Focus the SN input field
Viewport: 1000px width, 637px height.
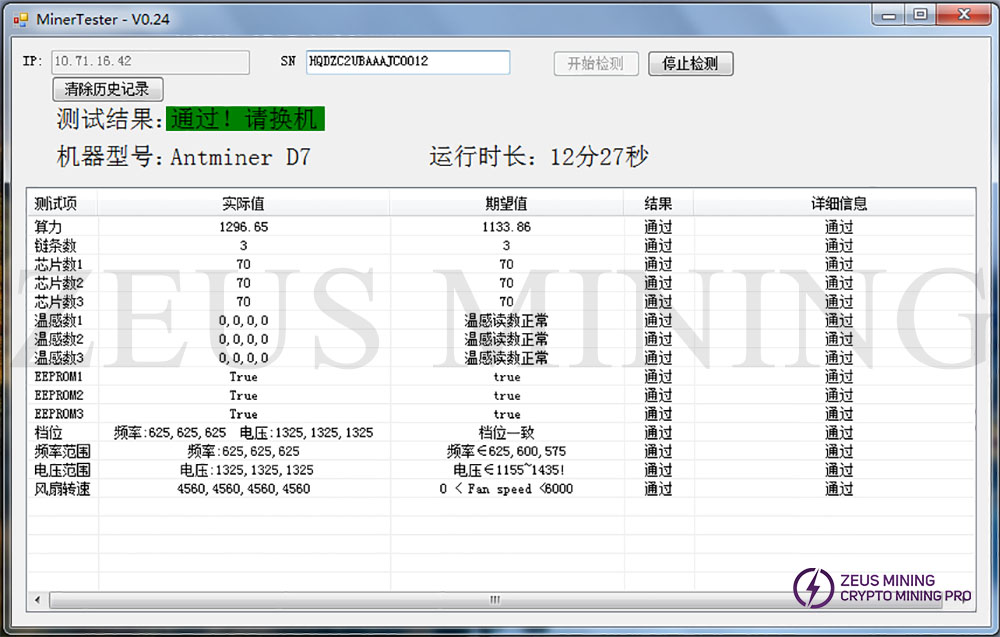coord(407,62)
